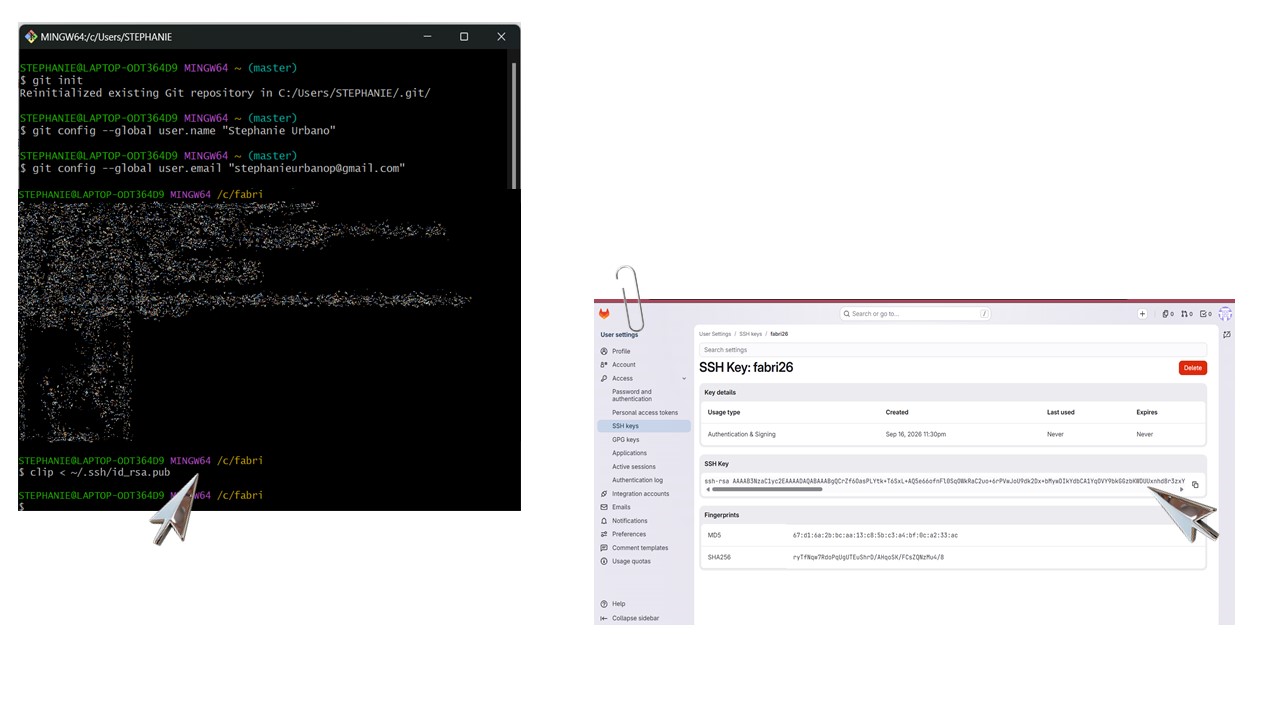Open Usage quotas in sidebar
1280x720 pixels.
pos(631,561)
